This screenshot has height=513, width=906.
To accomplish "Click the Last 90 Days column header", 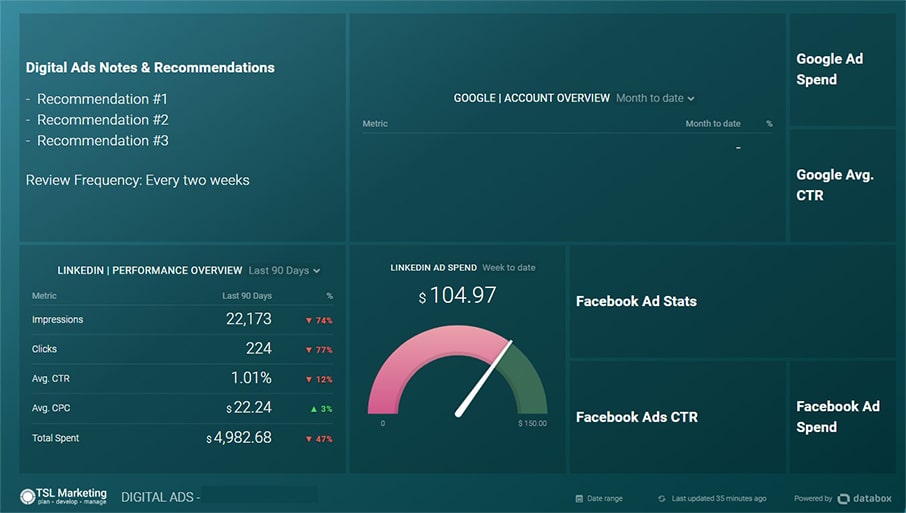I will pyautogui.click(x=247, y=296).
